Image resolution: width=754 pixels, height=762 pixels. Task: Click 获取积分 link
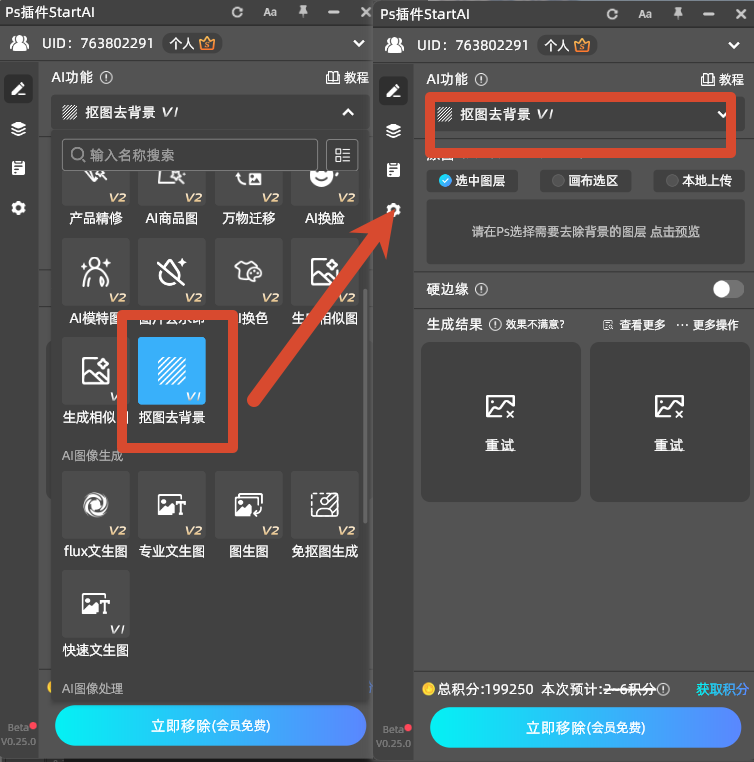[722, 689]
